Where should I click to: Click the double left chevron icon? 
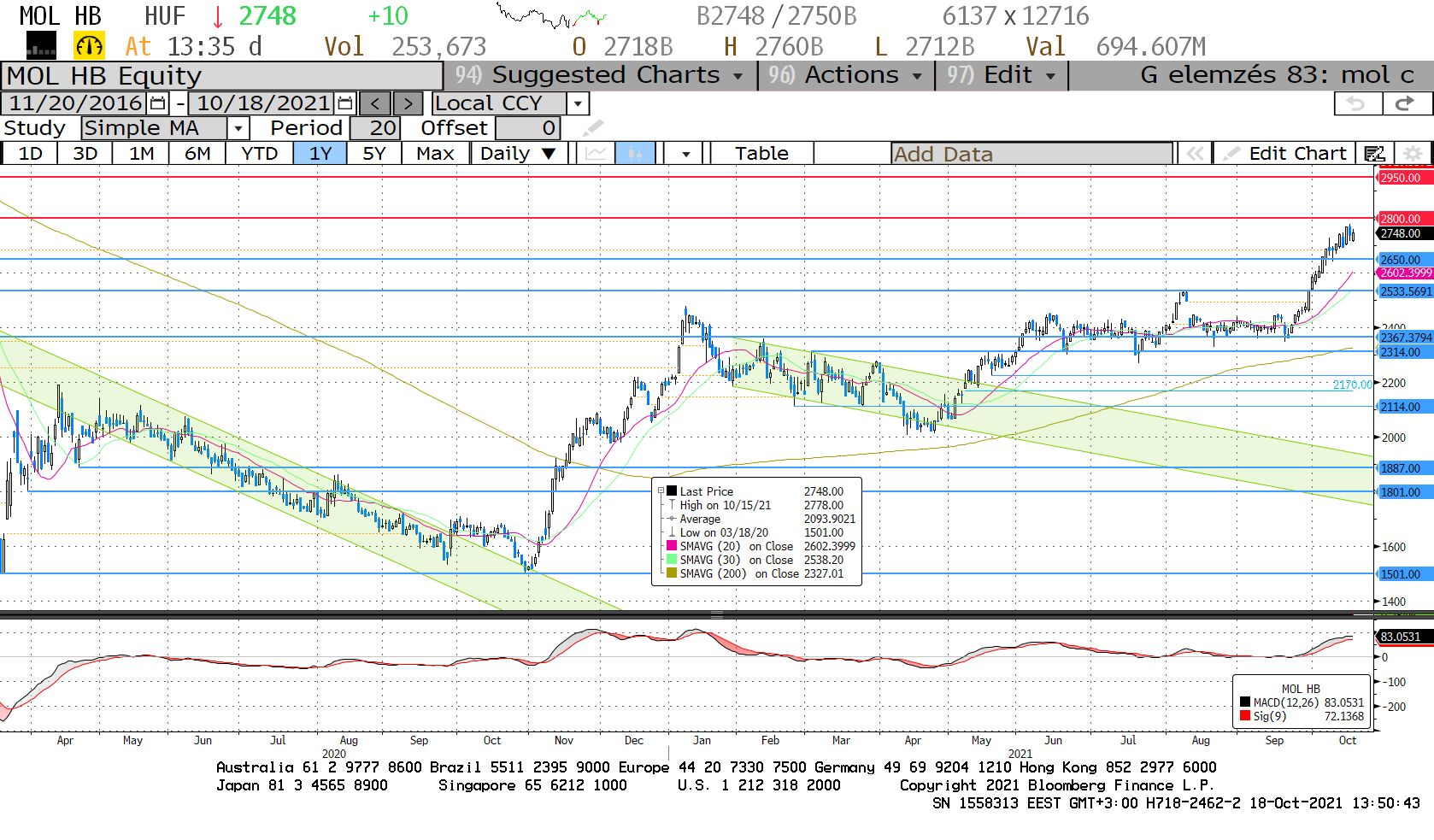click(x=1195, y=154)
